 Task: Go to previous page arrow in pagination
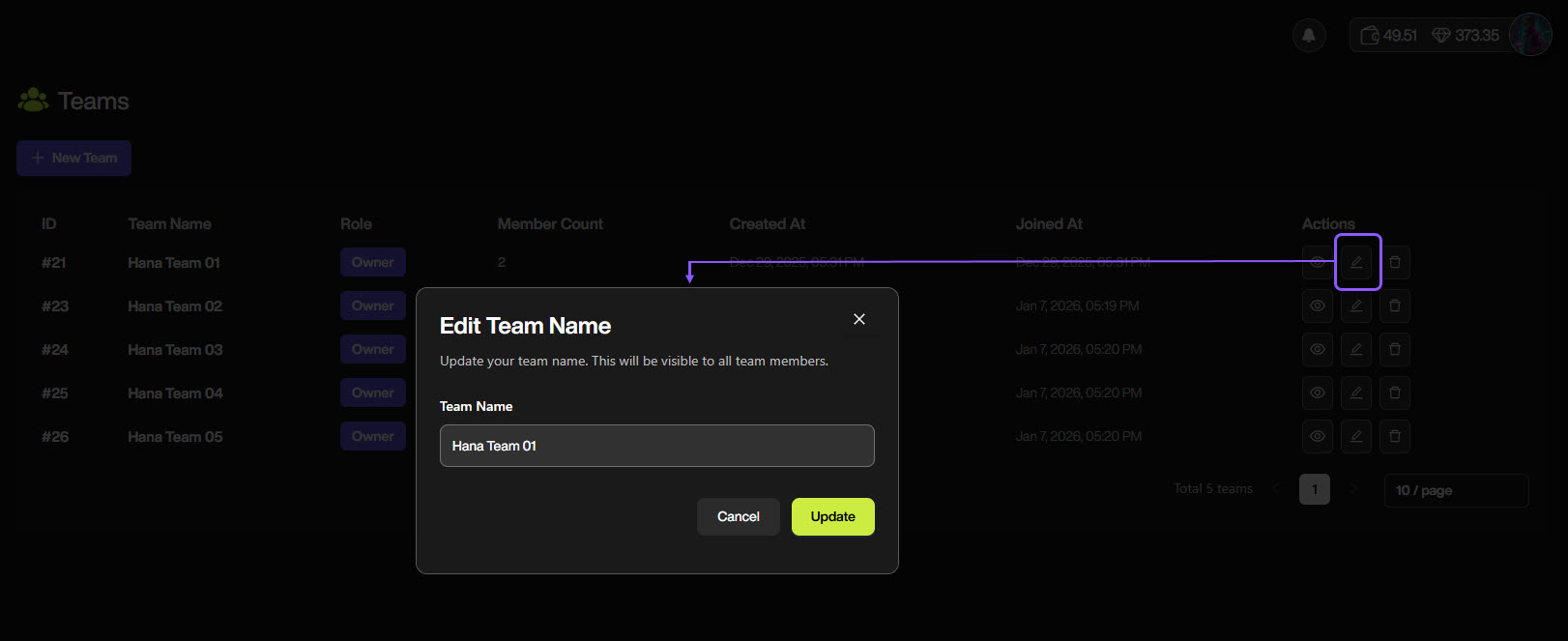pyautogui.click(x=1276, y=489)
